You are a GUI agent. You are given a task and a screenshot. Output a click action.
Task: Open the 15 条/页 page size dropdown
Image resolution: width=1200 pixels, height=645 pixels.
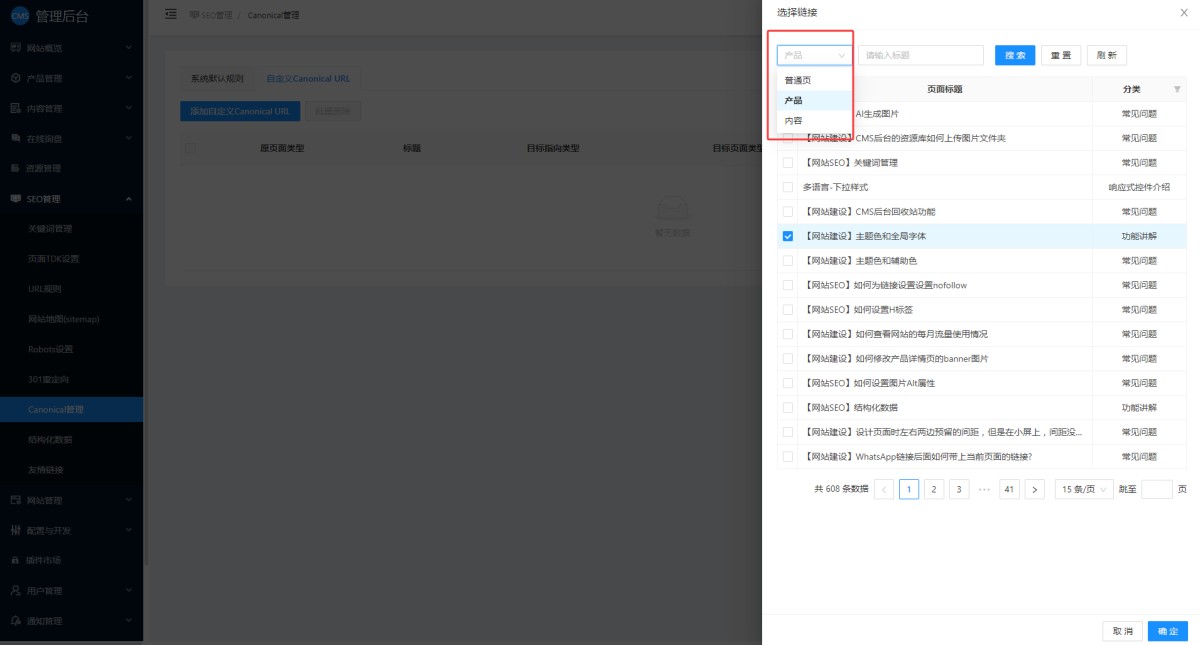point(1084,489)
